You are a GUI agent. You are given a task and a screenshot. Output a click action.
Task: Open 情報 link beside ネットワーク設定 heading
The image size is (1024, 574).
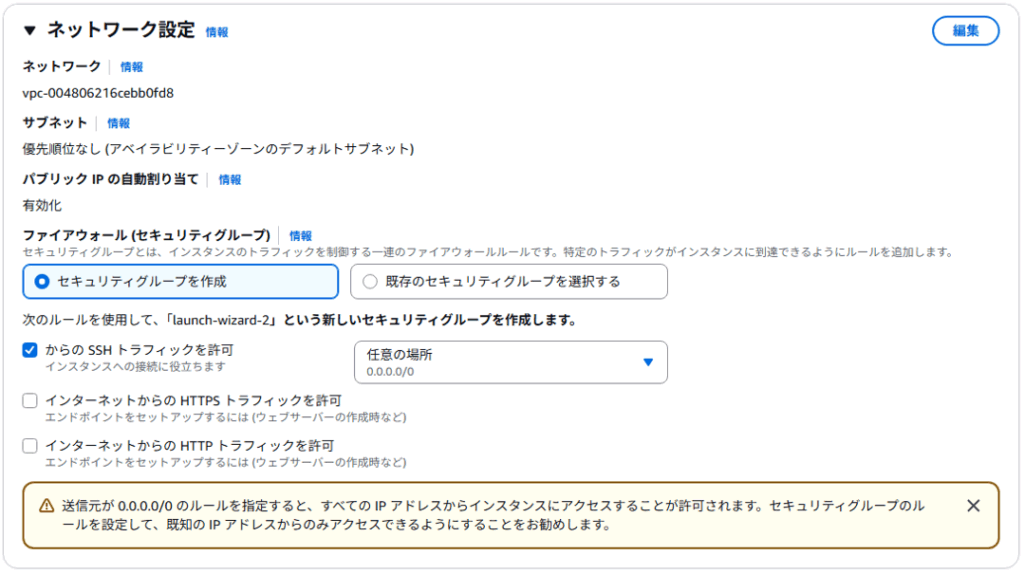pyautogui.click(x=217, y=32)
